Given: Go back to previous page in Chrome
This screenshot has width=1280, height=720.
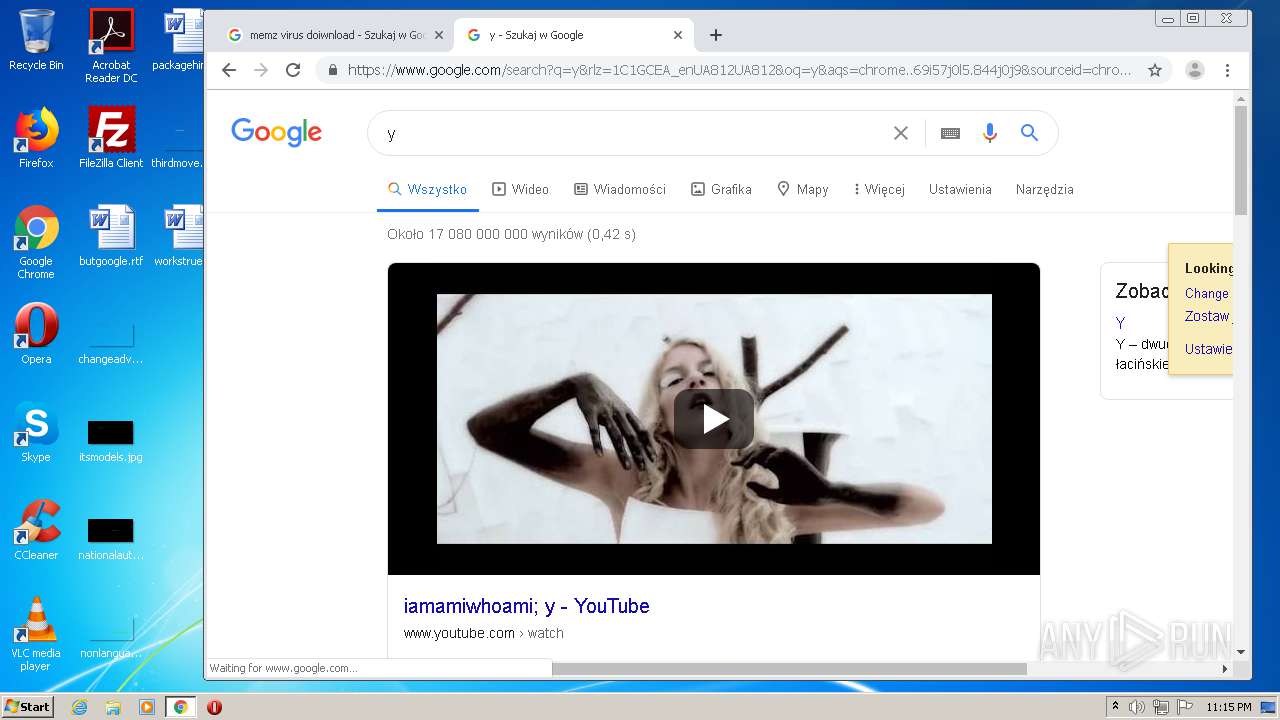Looking at the screenshot, I should tap(229, 70).
